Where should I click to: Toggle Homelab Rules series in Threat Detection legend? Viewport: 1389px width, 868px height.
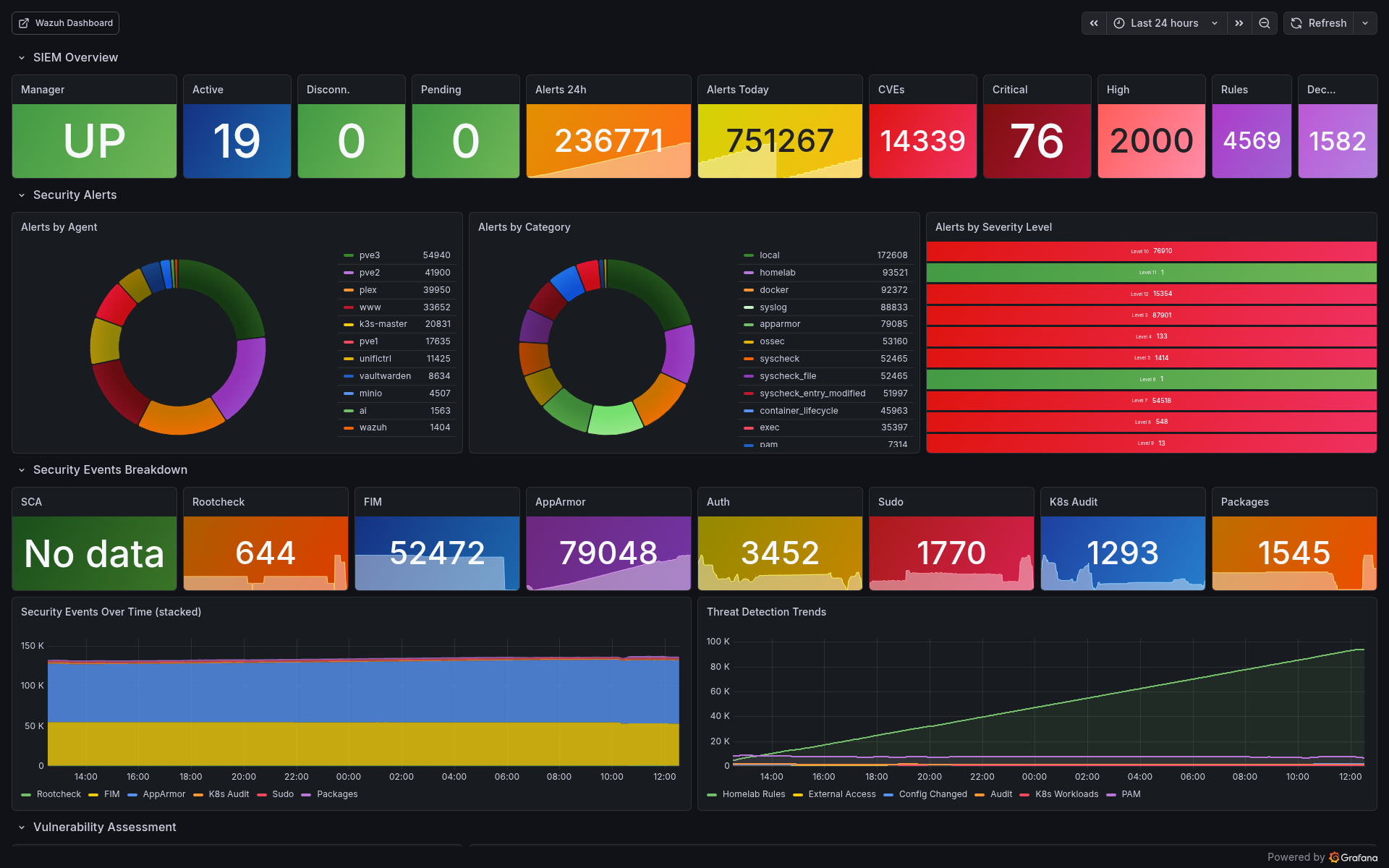point(753,794)
